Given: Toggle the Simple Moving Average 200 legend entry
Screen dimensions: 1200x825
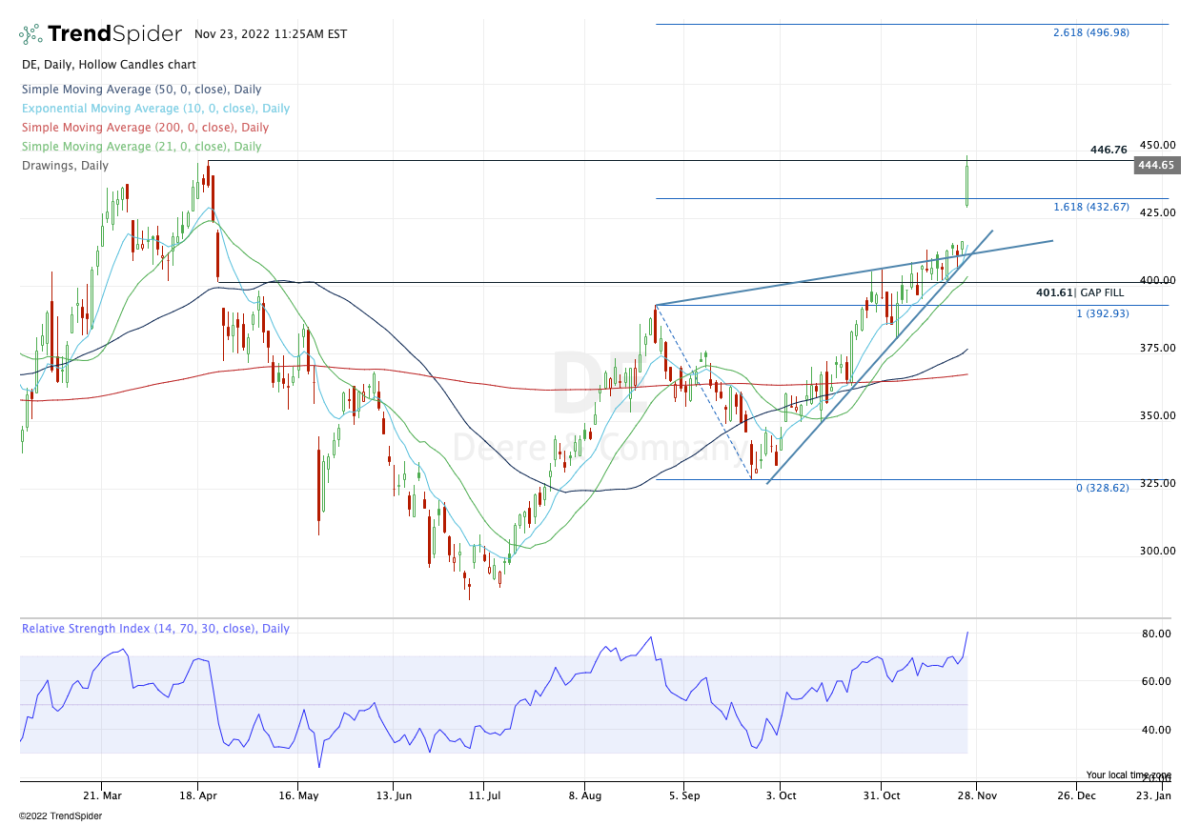Looking at the screenshot, I should [x=144, y=127].
